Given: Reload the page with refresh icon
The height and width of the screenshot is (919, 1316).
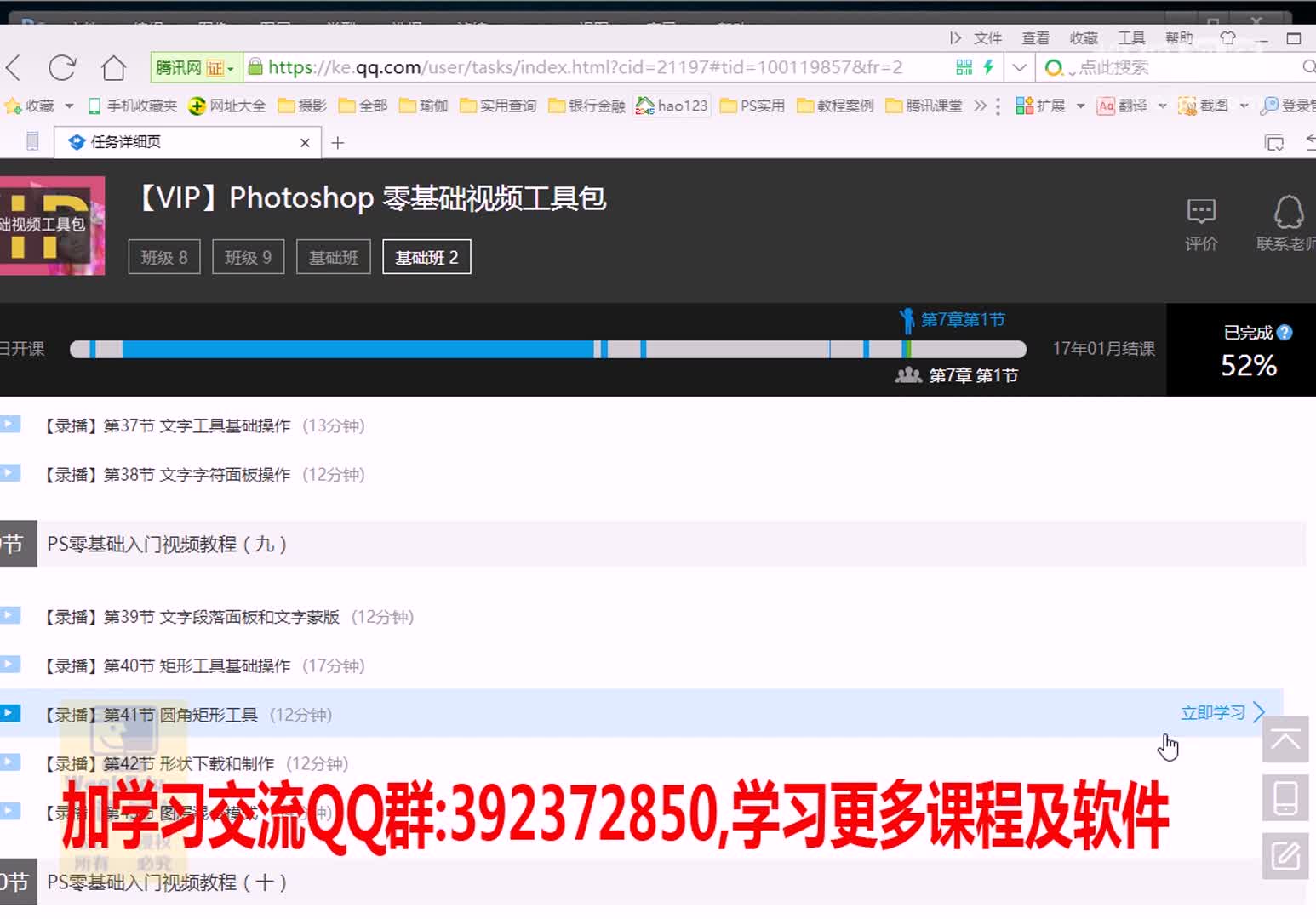Looking at the screenshot, I should 62,67.
